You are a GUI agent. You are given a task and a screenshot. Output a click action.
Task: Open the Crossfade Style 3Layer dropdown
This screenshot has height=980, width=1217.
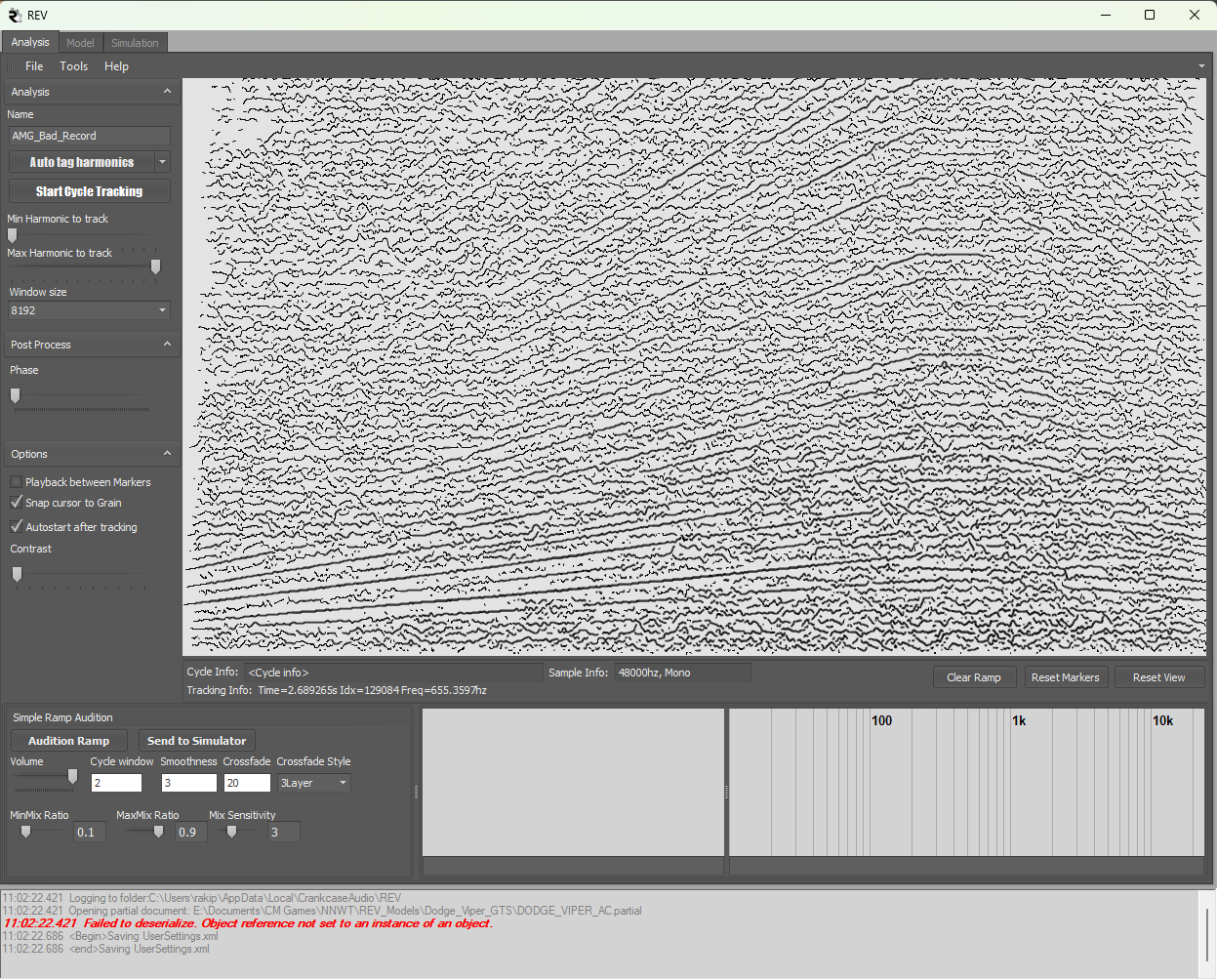point(343,783)
